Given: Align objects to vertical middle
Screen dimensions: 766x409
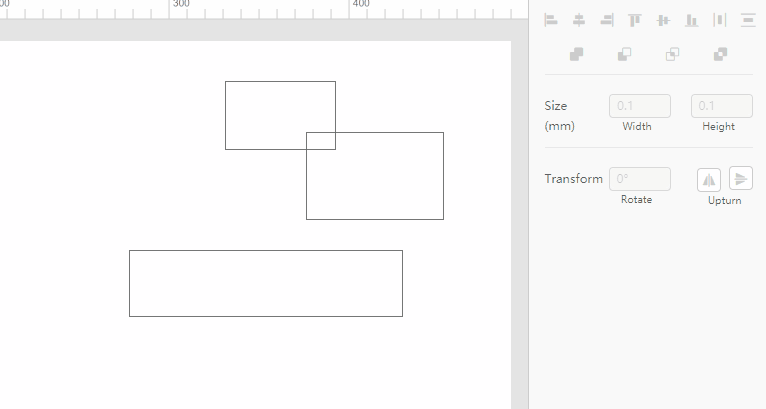Looking at the screenshot, I should [x=663, y=20].
